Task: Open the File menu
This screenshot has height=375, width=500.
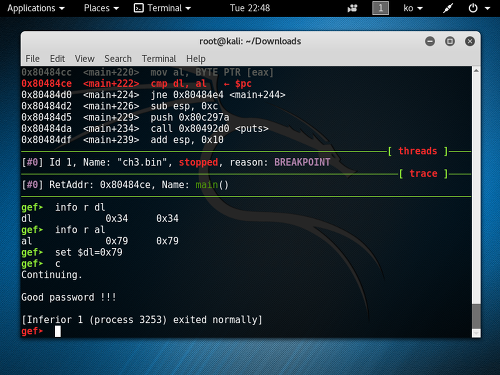Action: (32, 59)
